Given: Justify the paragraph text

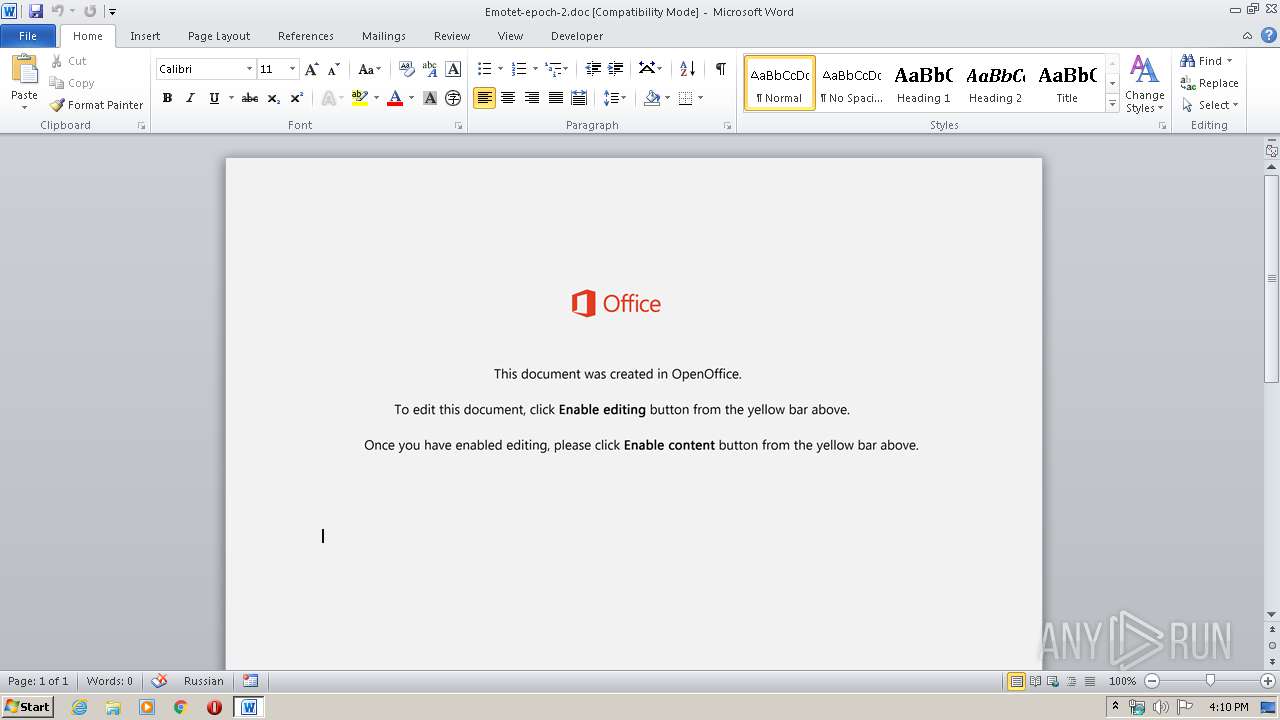Looking at the screenshot, I should tap(556, 98).
